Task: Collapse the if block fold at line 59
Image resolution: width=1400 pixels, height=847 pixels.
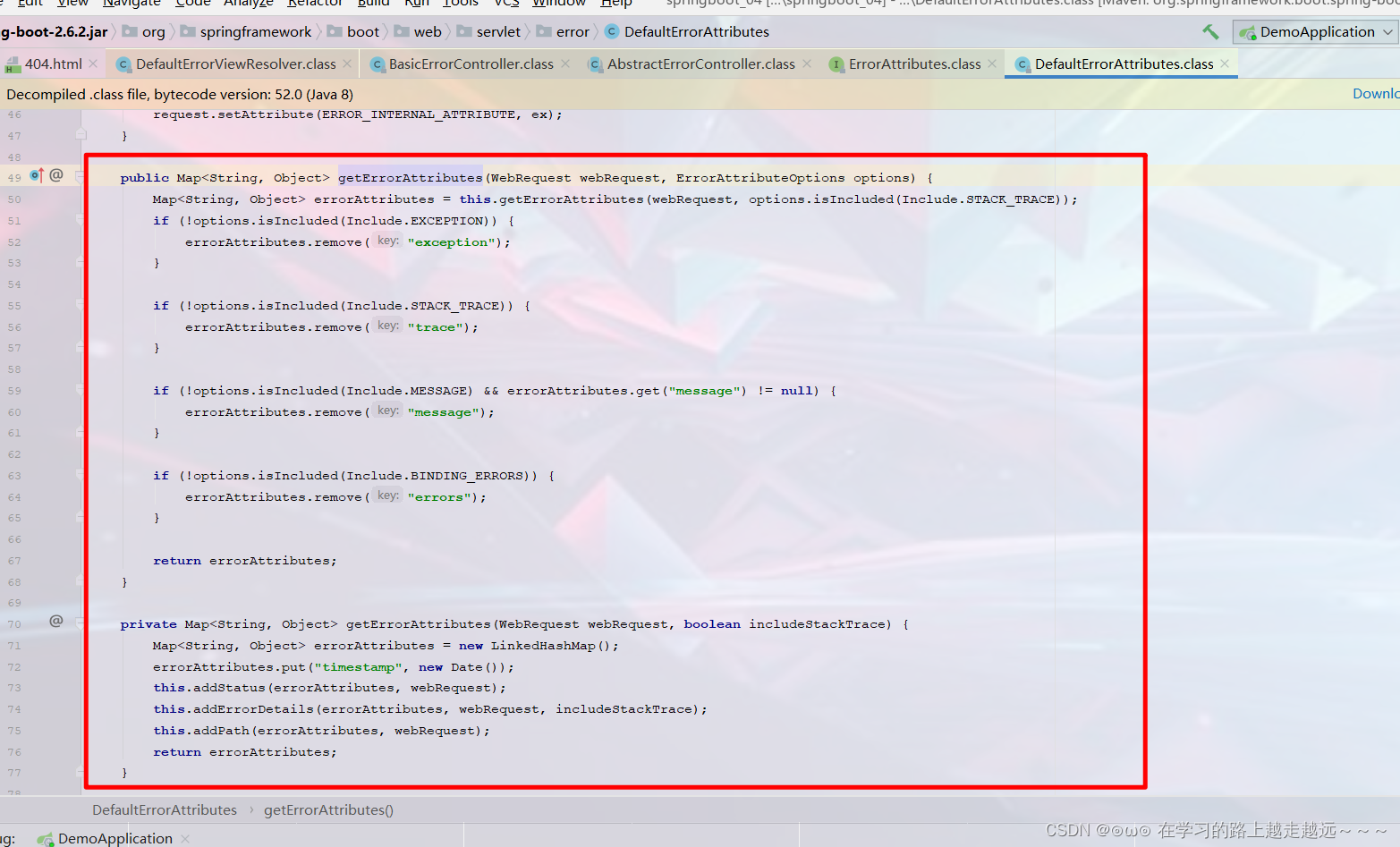Action: click(x=81, y=390)
